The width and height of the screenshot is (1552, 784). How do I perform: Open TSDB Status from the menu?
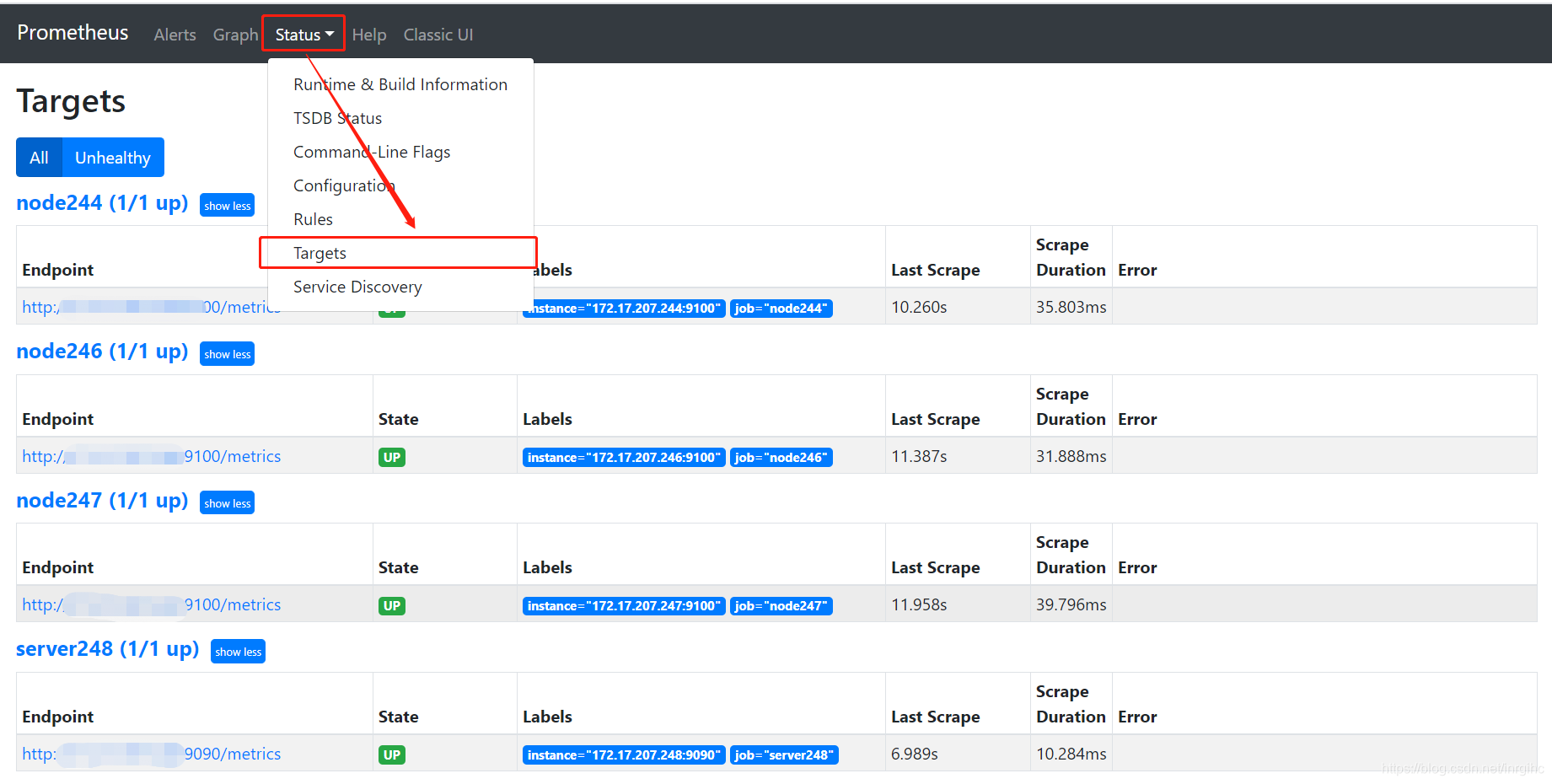point(400,118)
